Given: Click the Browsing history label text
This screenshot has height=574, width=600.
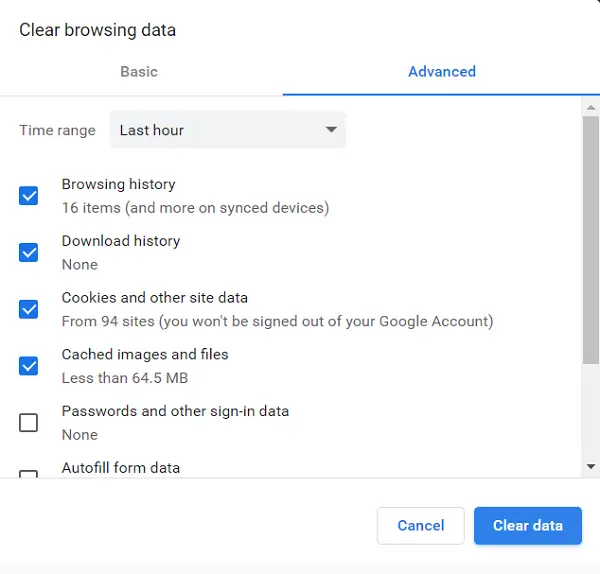Looking at the screenshot, I should coord(119,184).
